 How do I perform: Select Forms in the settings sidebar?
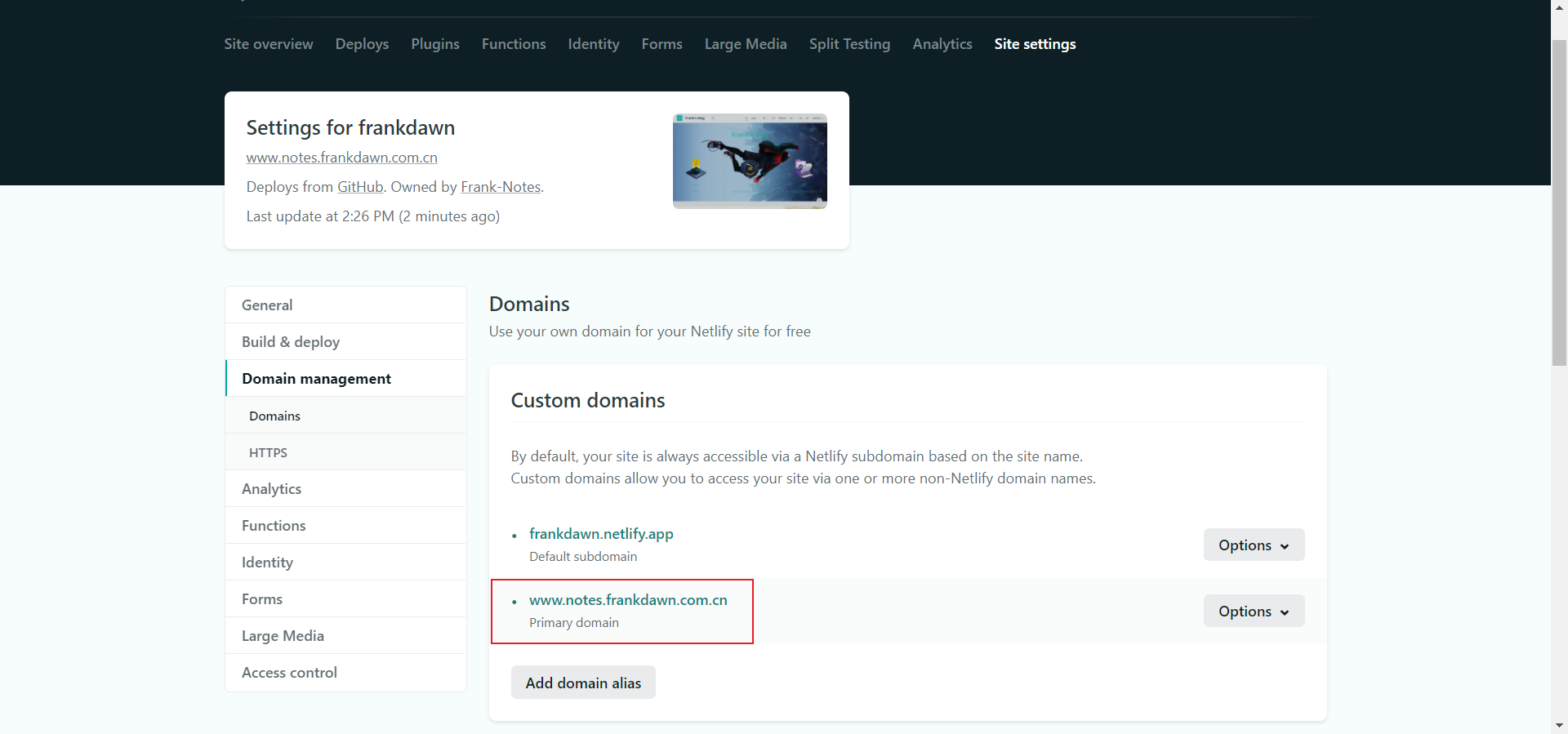(346, 598)
